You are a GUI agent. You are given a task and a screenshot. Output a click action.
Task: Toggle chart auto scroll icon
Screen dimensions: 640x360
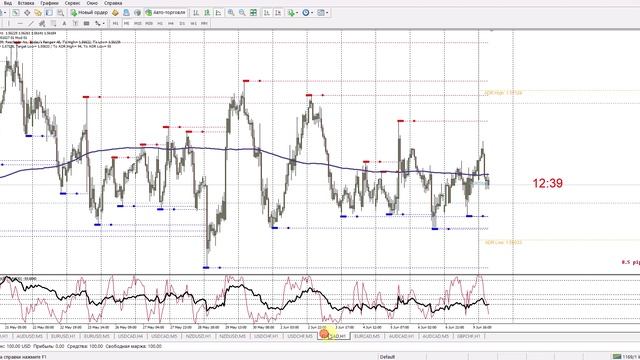pos(267,13)
